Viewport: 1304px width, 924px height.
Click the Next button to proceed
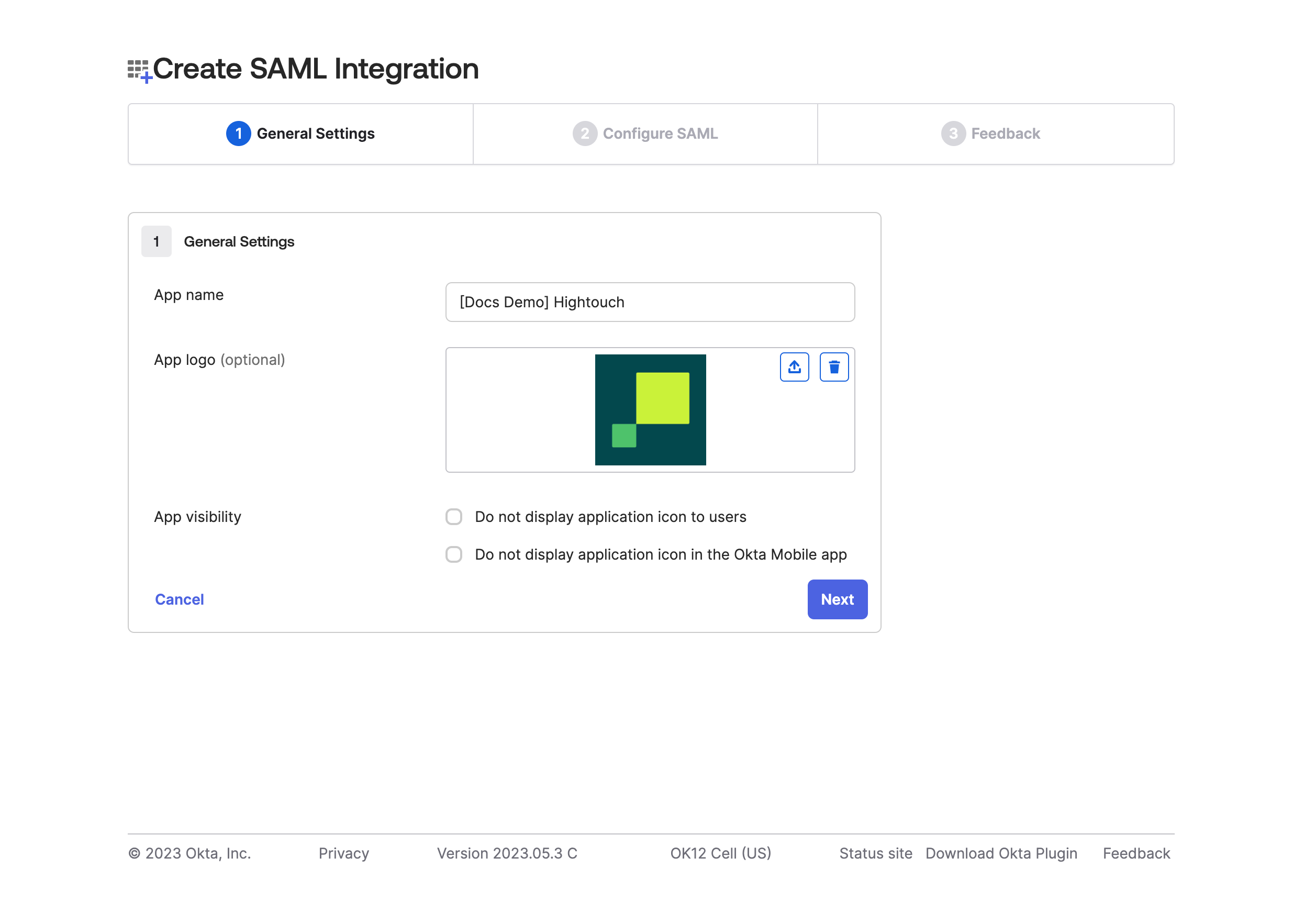837,599
